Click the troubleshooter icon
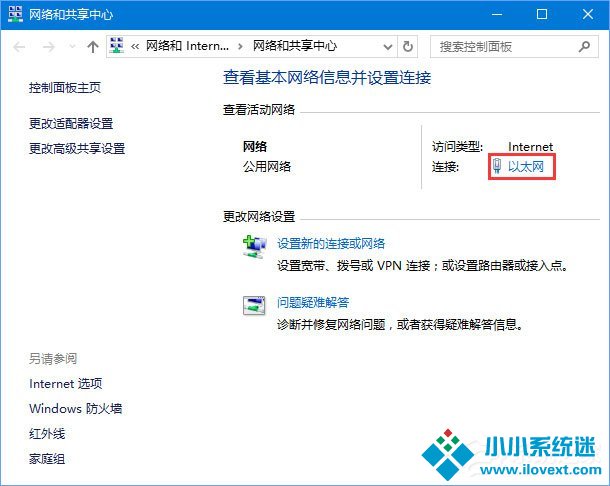 coord(254,305)
